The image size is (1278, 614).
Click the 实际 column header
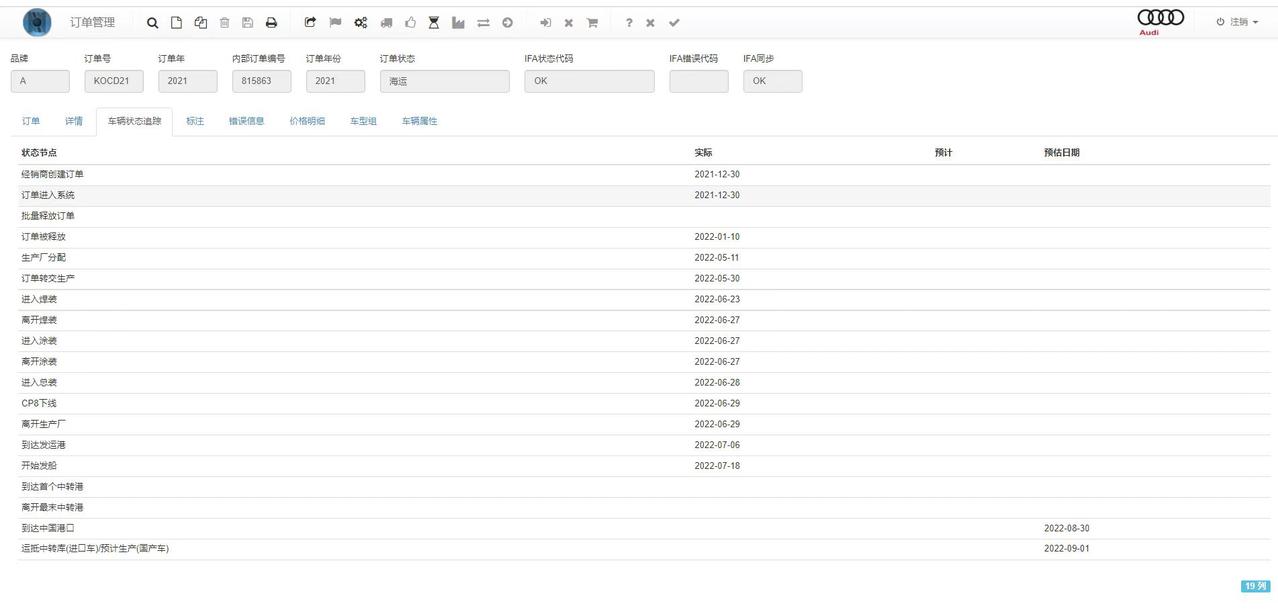[x=704, y=153]
